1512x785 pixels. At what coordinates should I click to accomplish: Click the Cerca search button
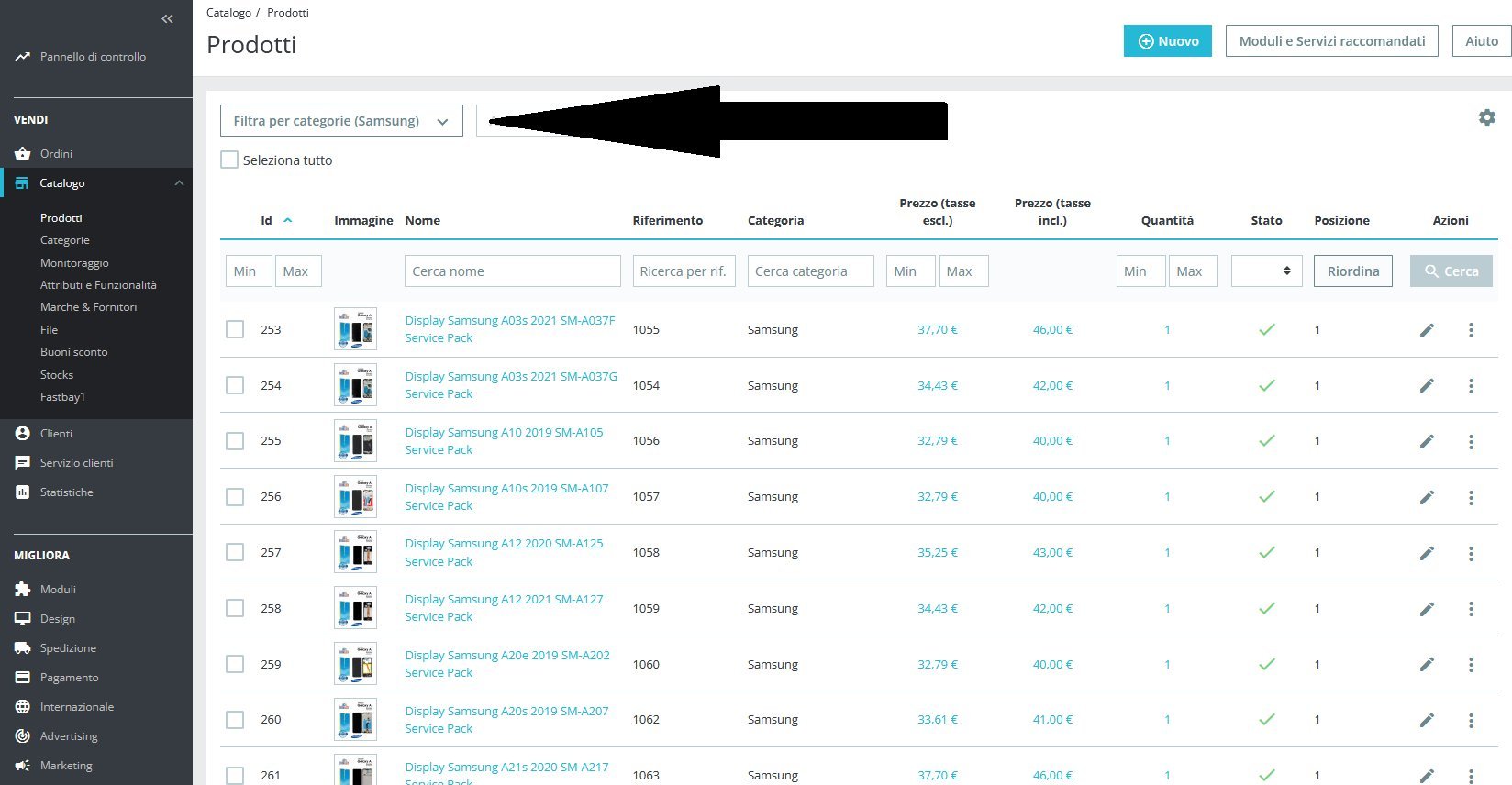click(1451, 271)
